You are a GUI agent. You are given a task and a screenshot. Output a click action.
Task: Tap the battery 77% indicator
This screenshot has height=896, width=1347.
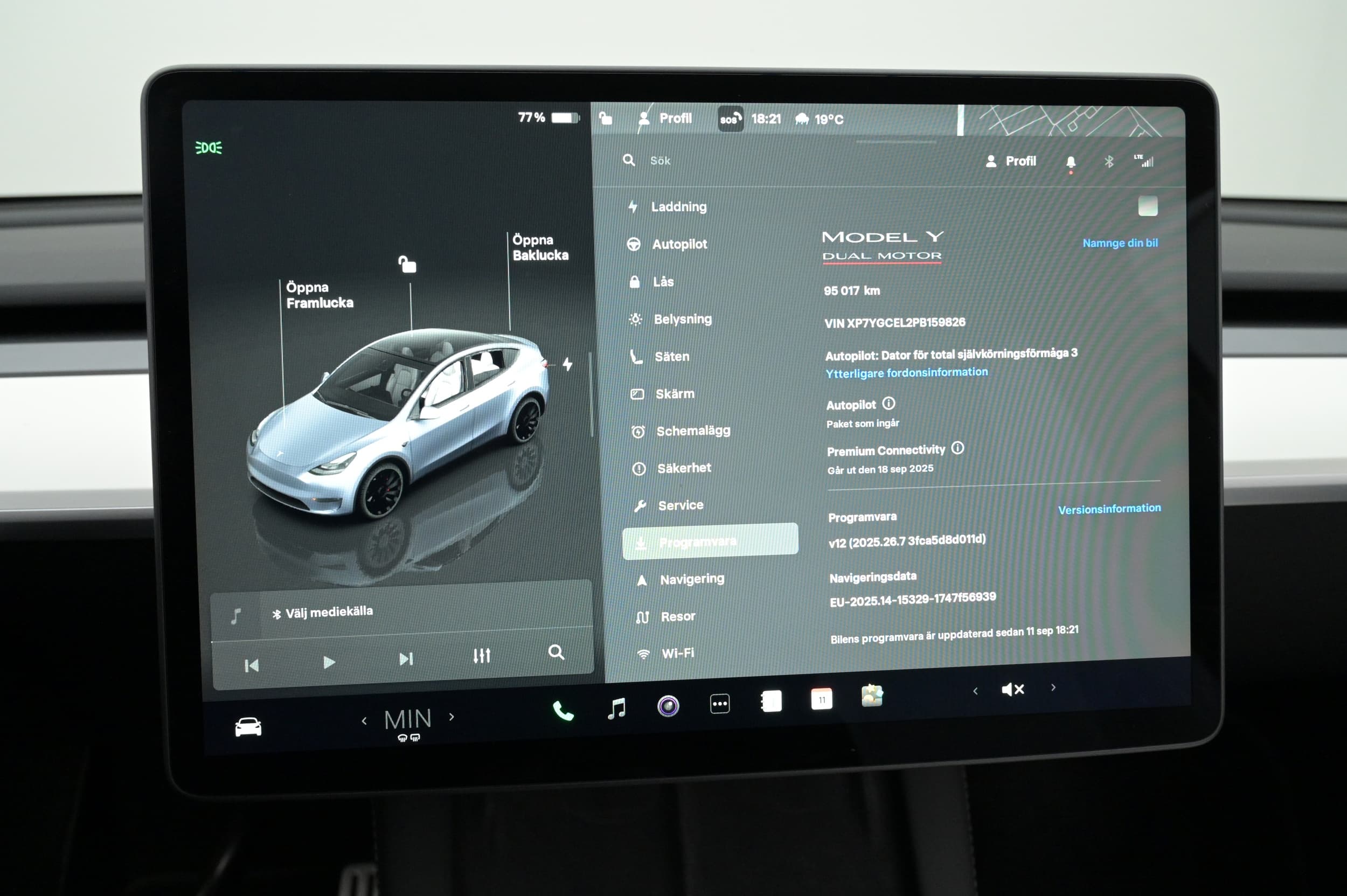pos(548,117)
